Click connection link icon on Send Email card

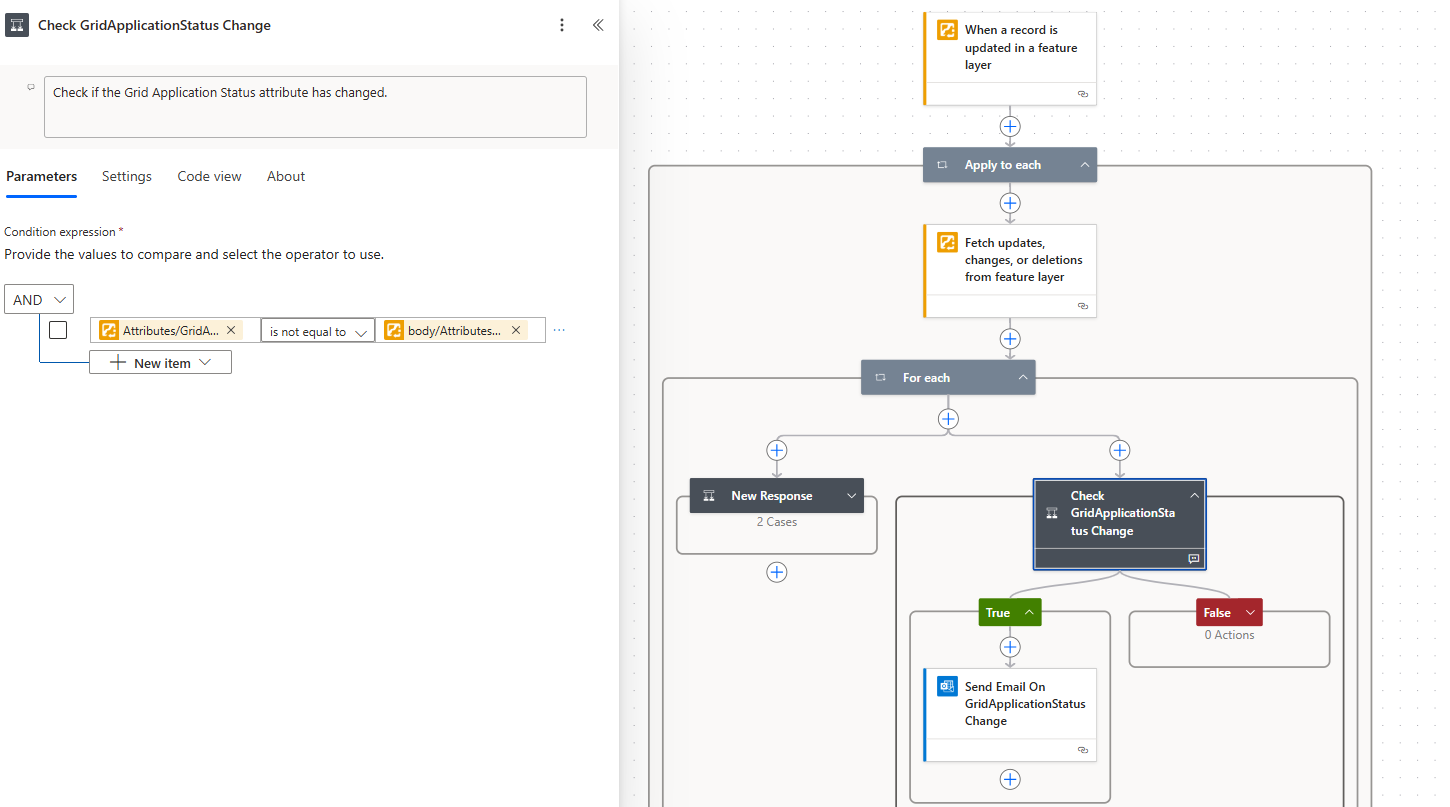coord(1082,750)
